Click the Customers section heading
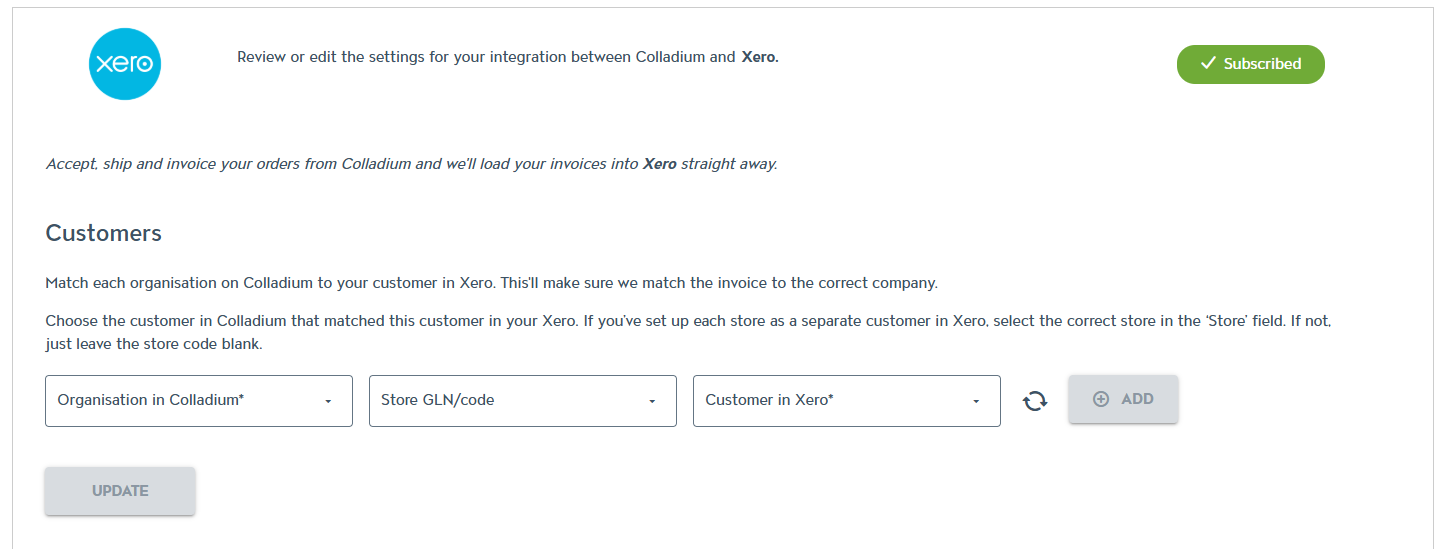The height and width of the screenshot is (549, 1446). click(104, 233)
